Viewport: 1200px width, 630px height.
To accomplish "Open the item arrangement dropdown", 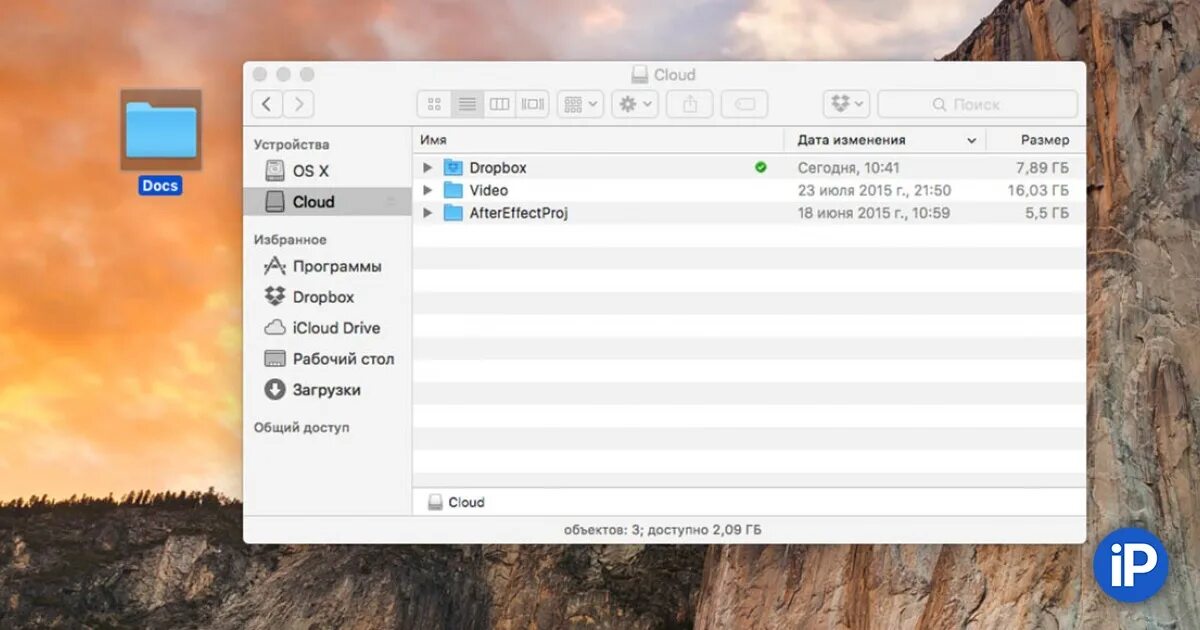I will (580, 104).
